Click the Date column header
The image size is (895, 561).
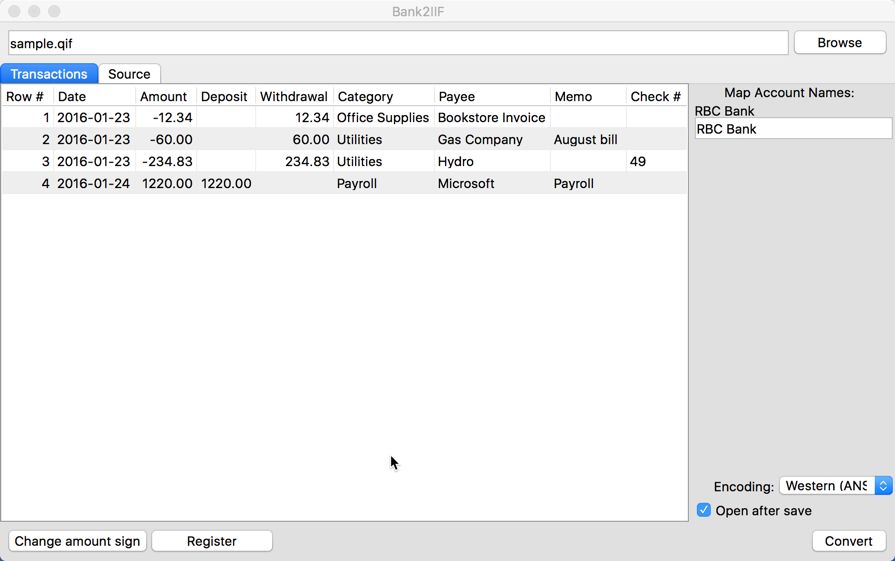[94, 96]
